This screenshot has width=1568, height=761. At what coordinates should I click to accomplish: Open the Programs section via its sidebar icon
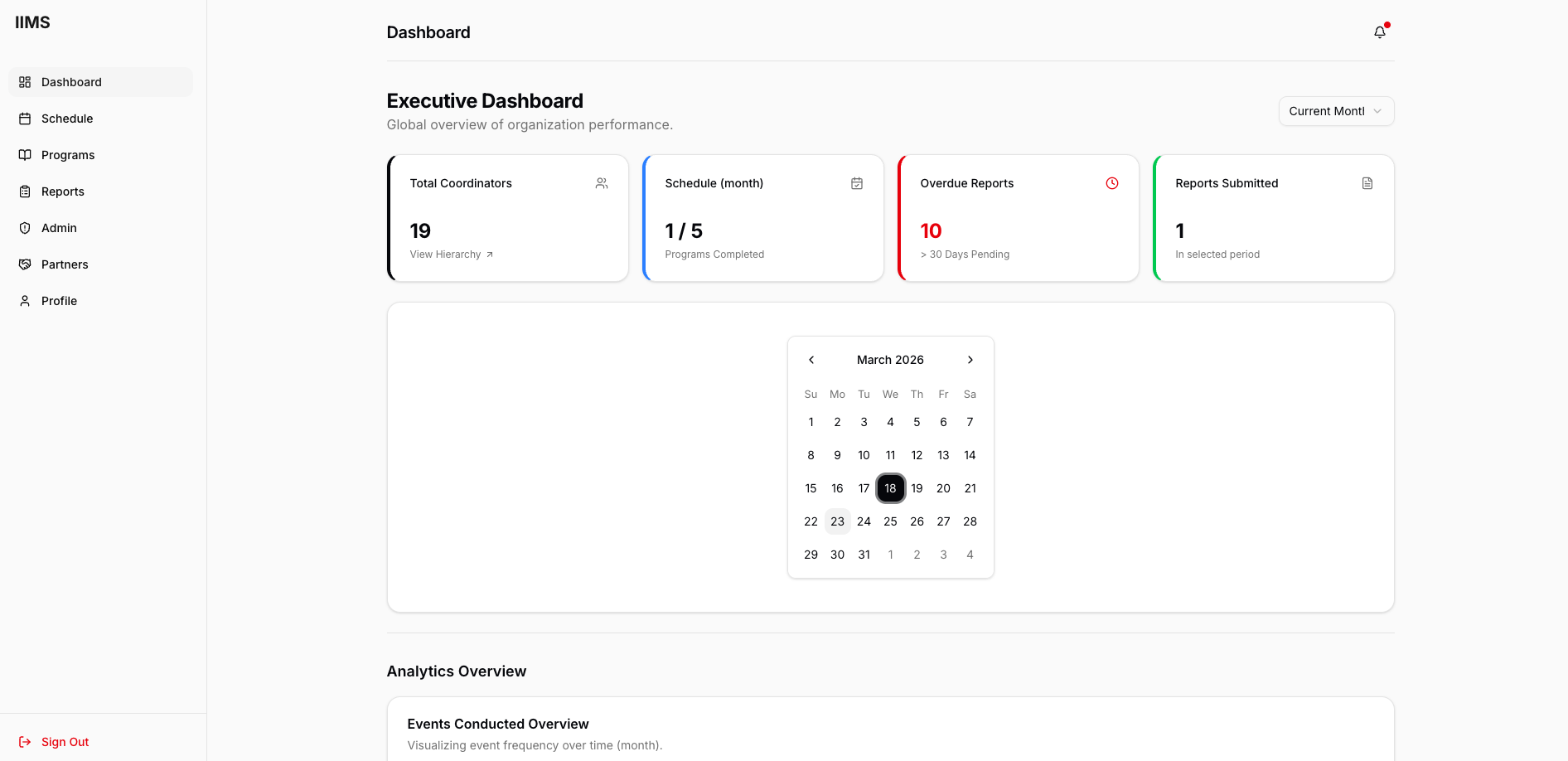pyautogui.click(x=25, y=154)
